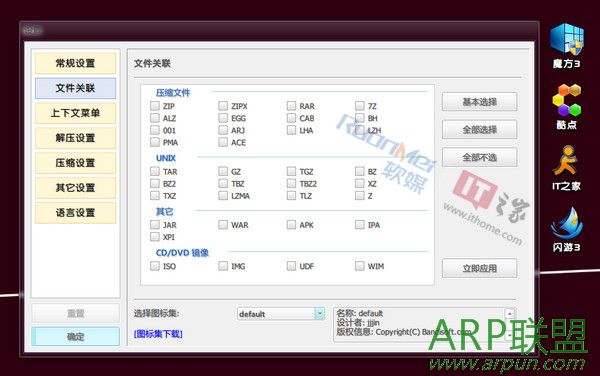This screenshot has height=376, width=600.
Task: Switch to the 常规设置 tab
Action: [75, 63]
